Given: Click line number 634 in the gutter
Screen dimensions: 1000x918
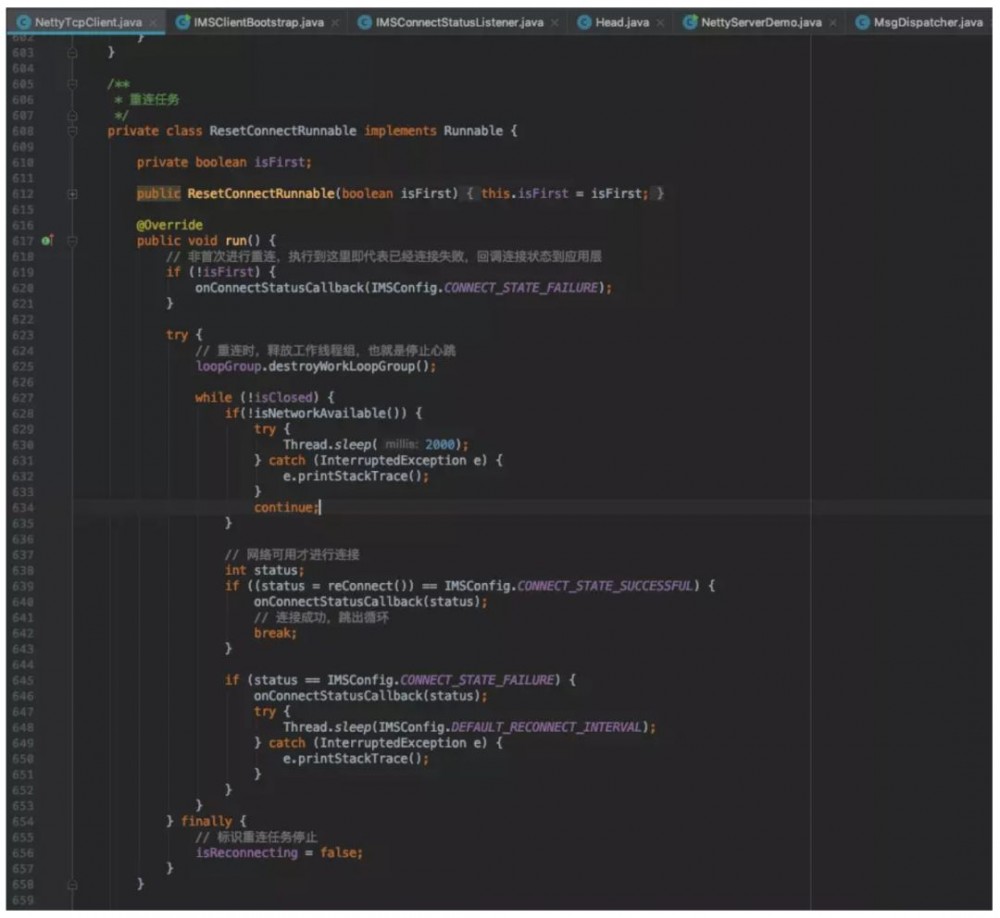Looking at the screenshot, I should (x=23, y=508).
